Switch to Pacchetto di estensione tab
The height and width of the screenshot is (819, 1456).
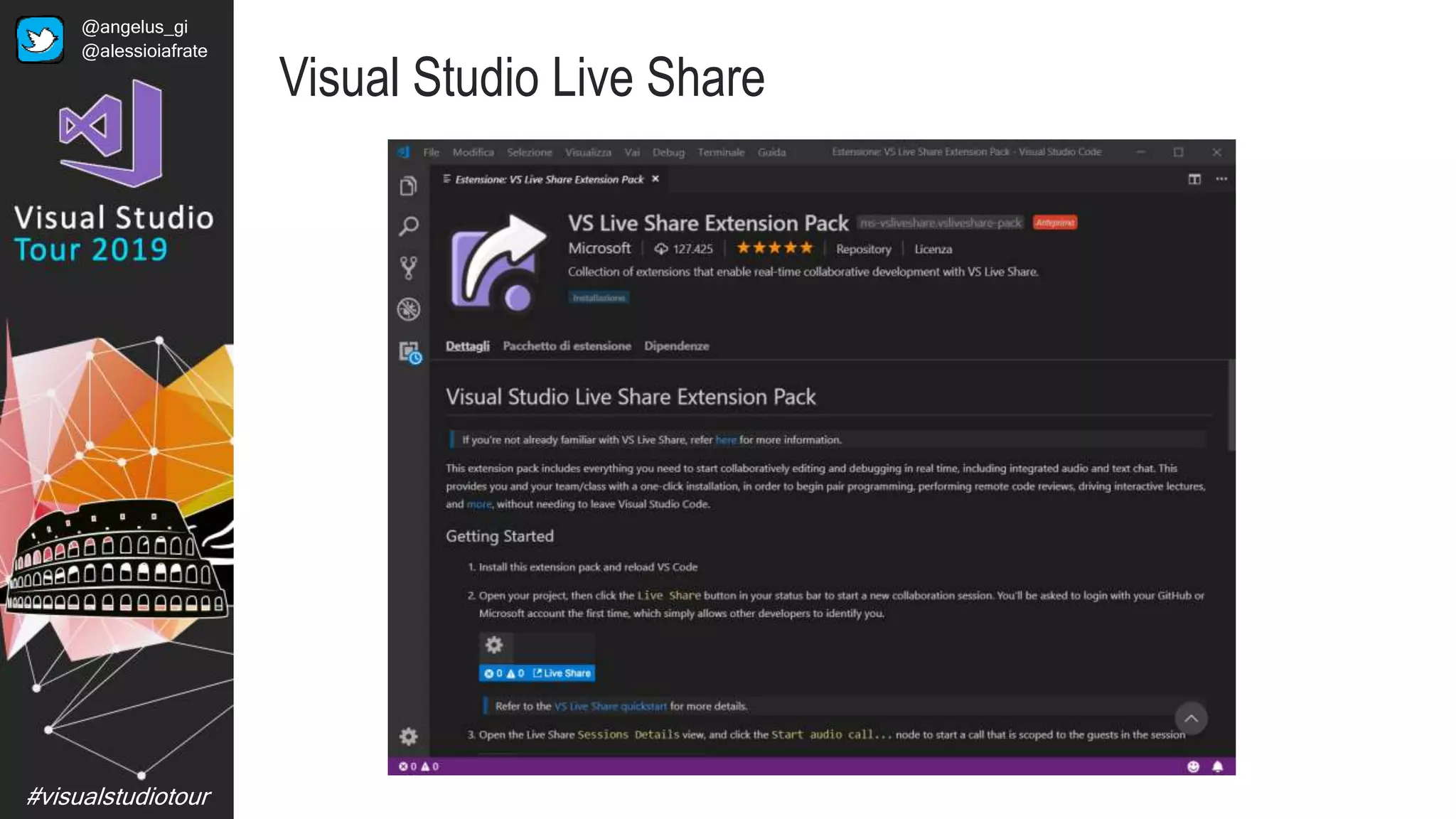(x=567, y=346)
